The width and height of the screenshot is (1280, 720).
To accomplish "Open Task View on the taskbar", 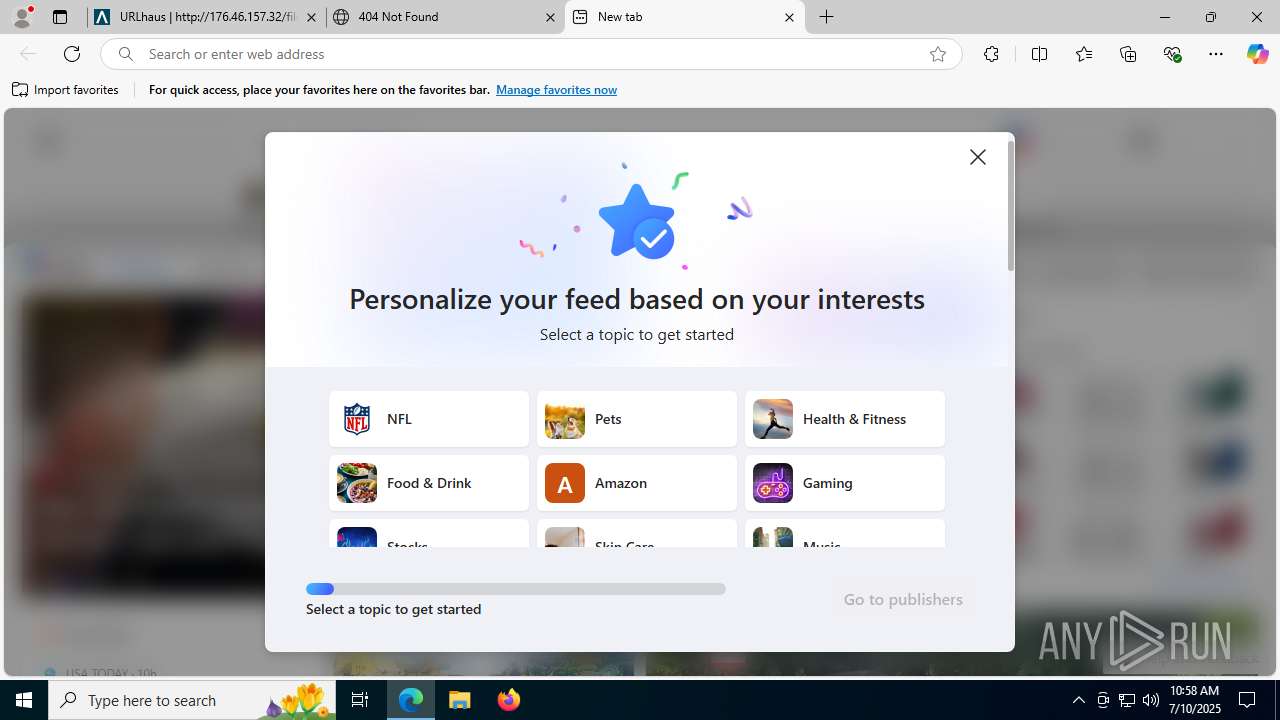I will [x=360, y=700].
